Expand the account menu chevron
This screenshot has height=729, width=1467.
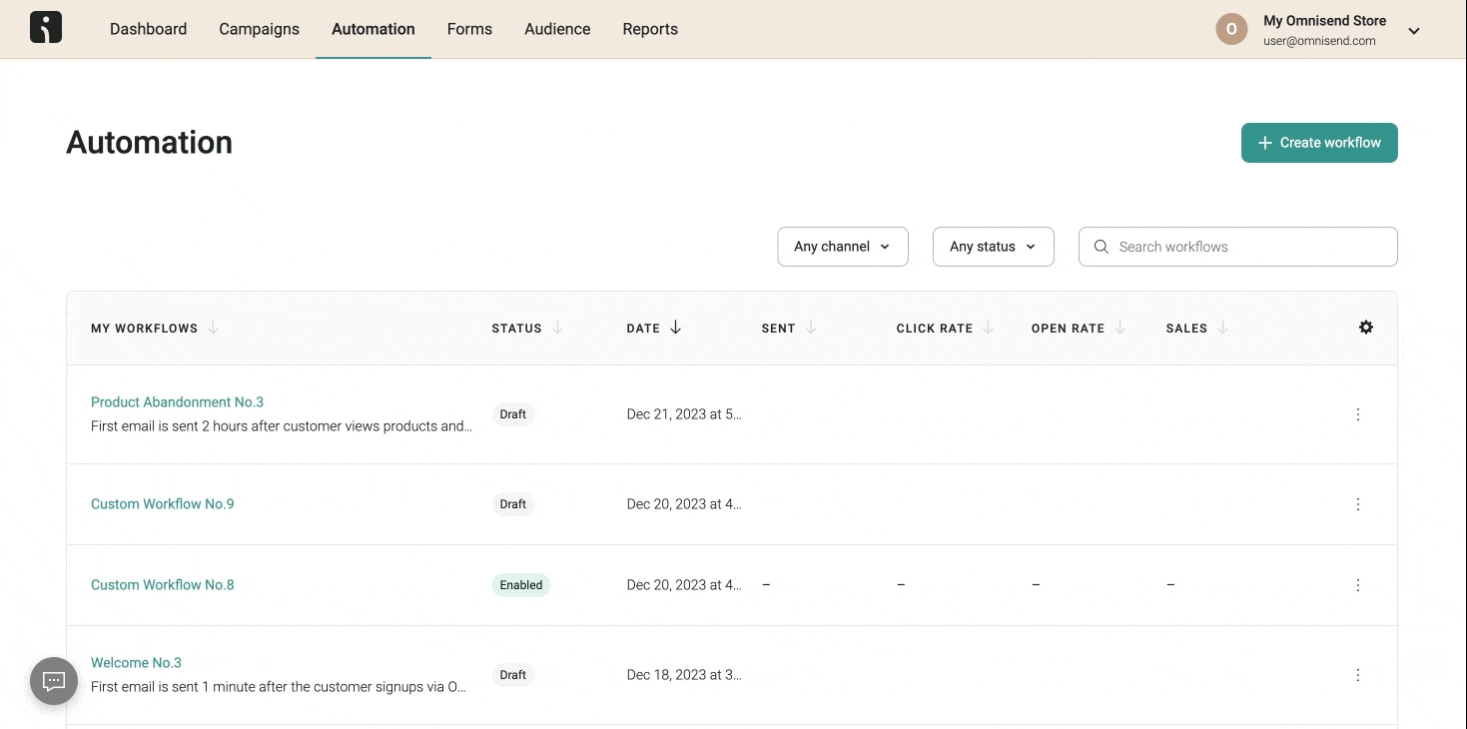point(1414,30)
